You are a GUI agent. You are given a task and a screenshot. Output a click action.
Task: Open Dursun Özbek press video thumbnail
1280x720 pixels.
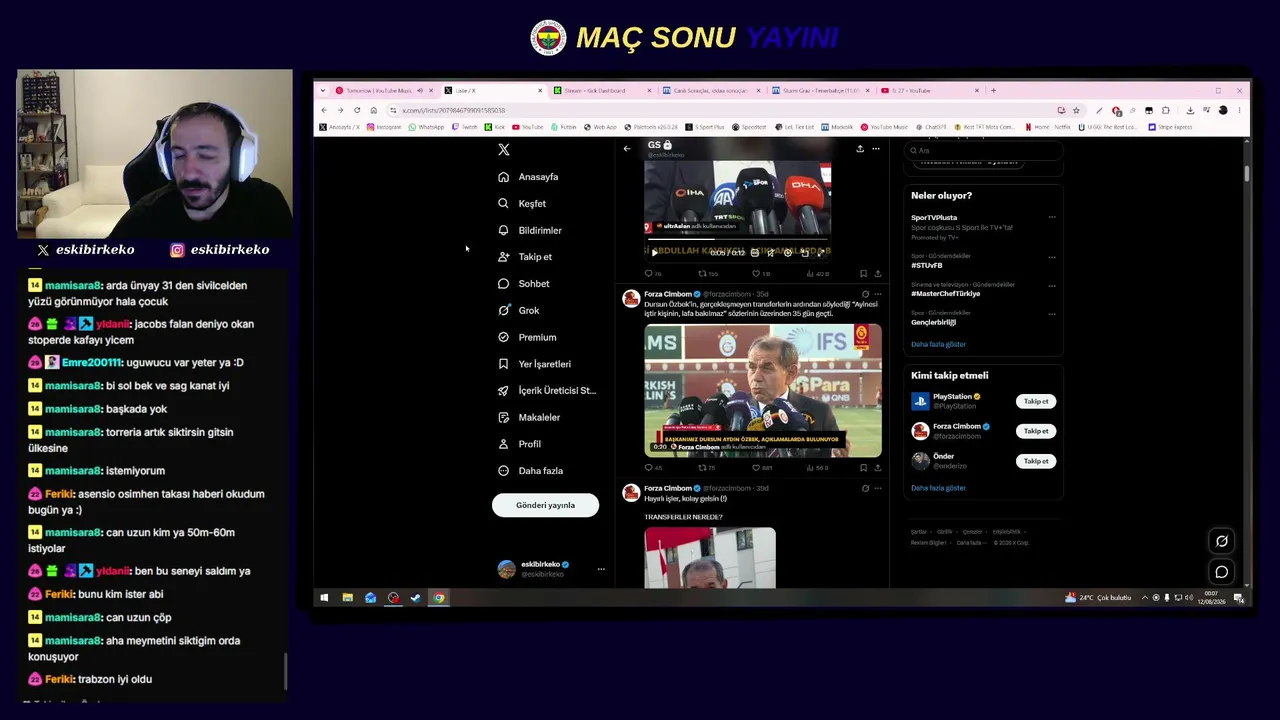coord(763,390)
